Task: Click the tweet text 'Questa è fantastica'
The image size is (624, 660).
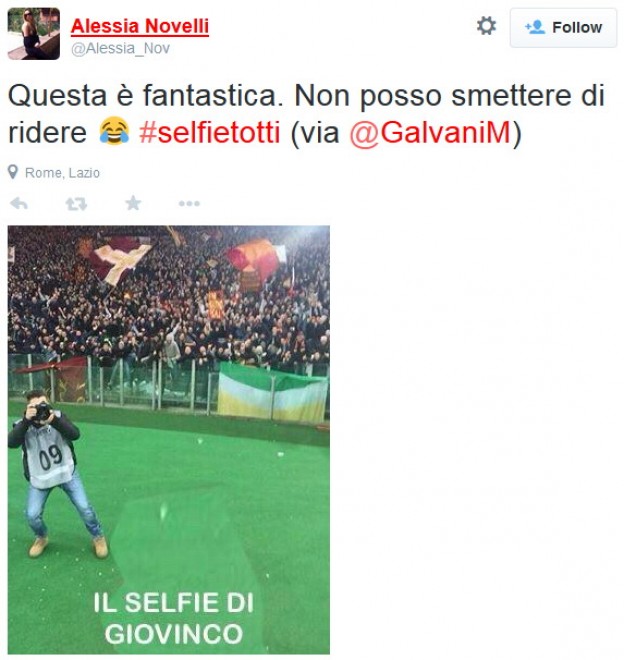Action: click(x=145, y=96)
